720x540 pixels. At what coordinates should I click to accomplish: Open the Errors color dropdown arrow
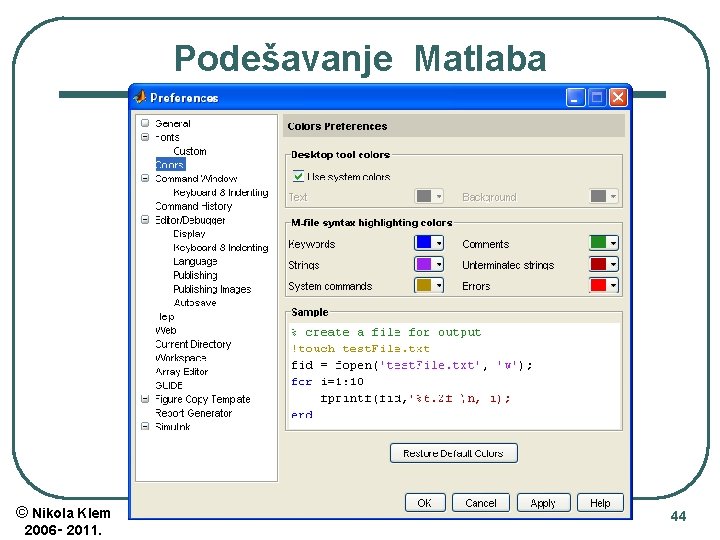(613, 285)
